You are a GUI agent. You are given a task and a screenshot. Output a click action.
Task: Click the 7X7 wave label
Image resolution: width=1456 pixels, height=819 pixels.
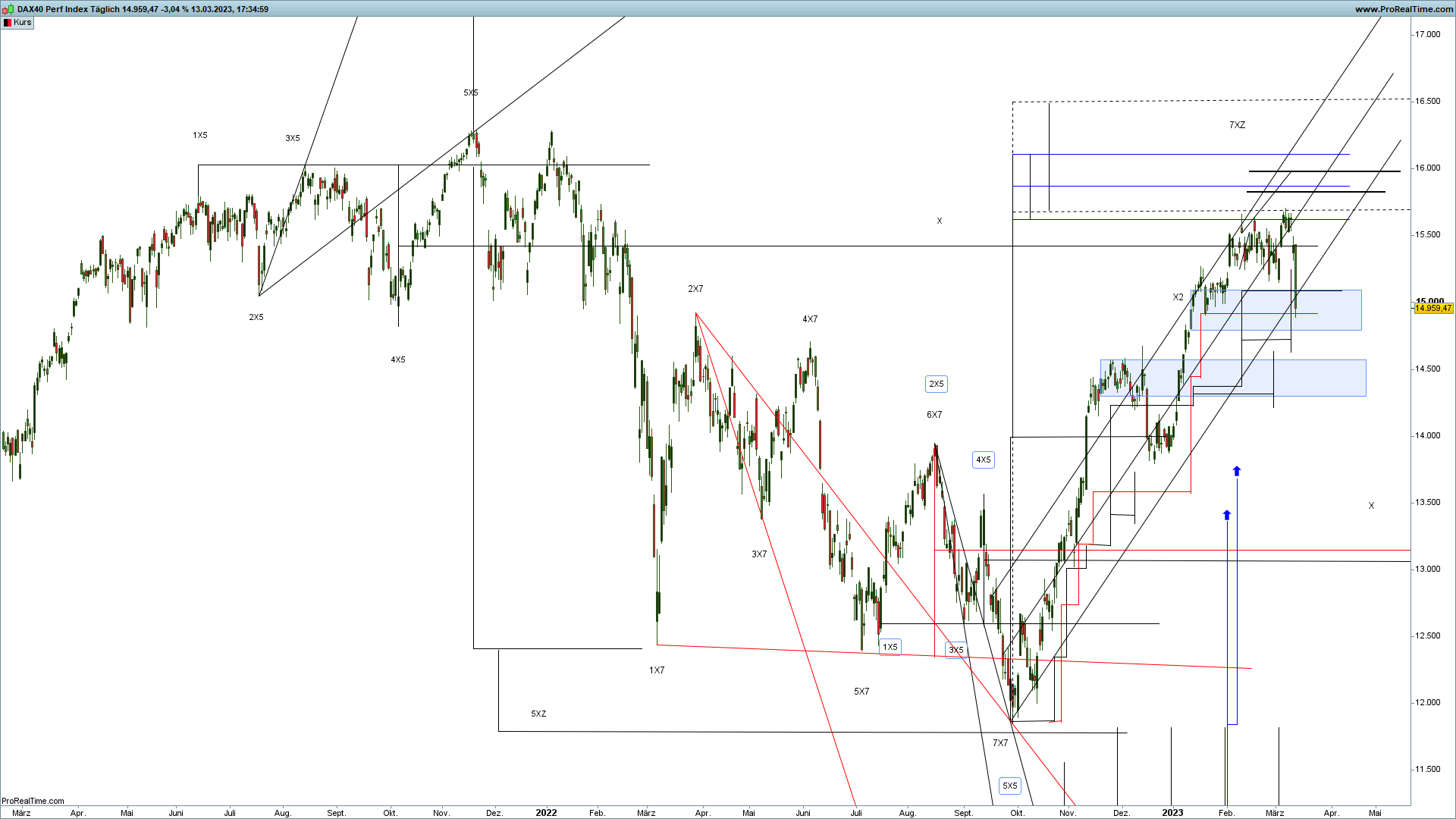point(1000,743)
